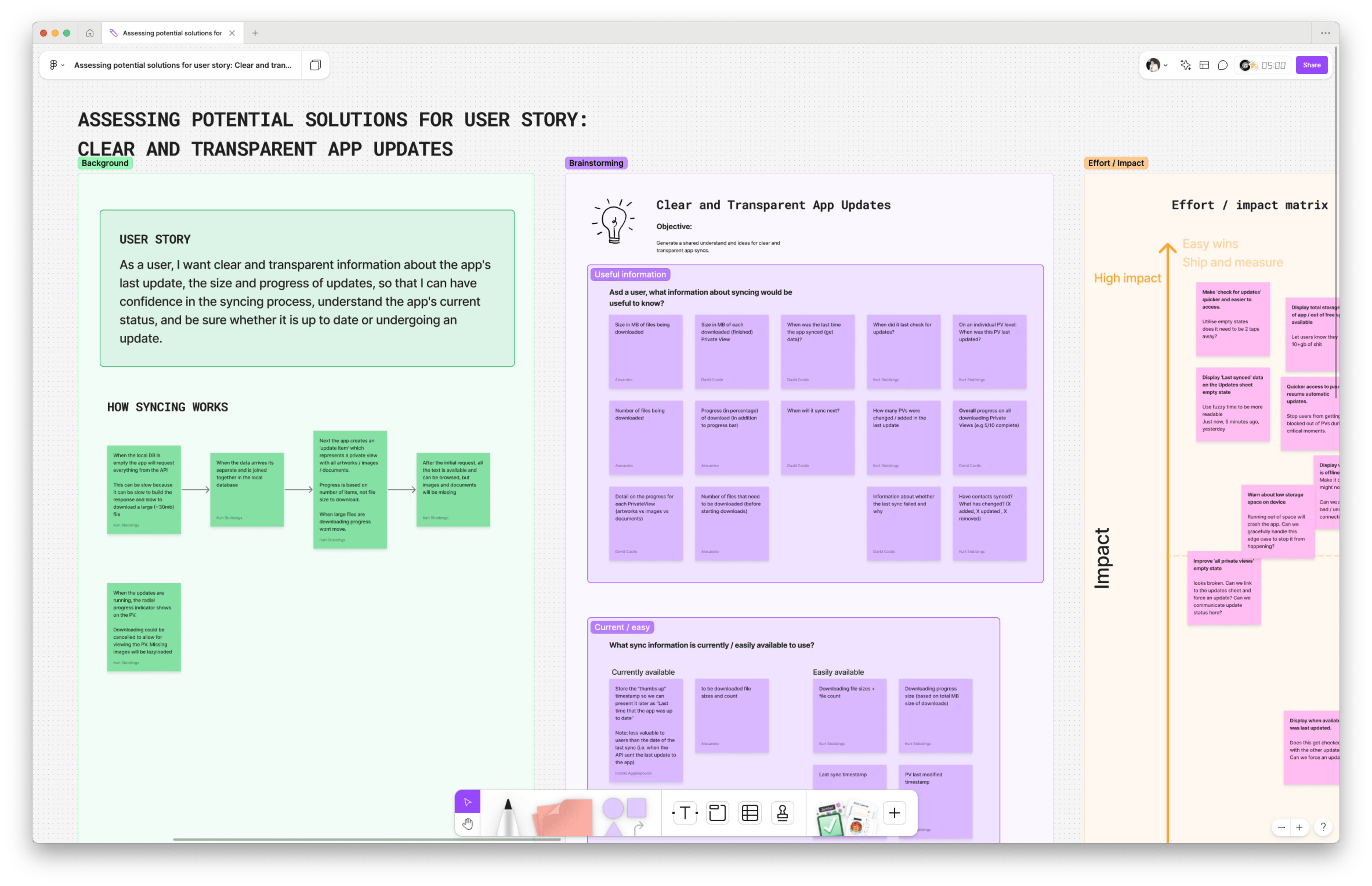
Task: Expand the user avatar dropdown
Action: [1157, 65]
